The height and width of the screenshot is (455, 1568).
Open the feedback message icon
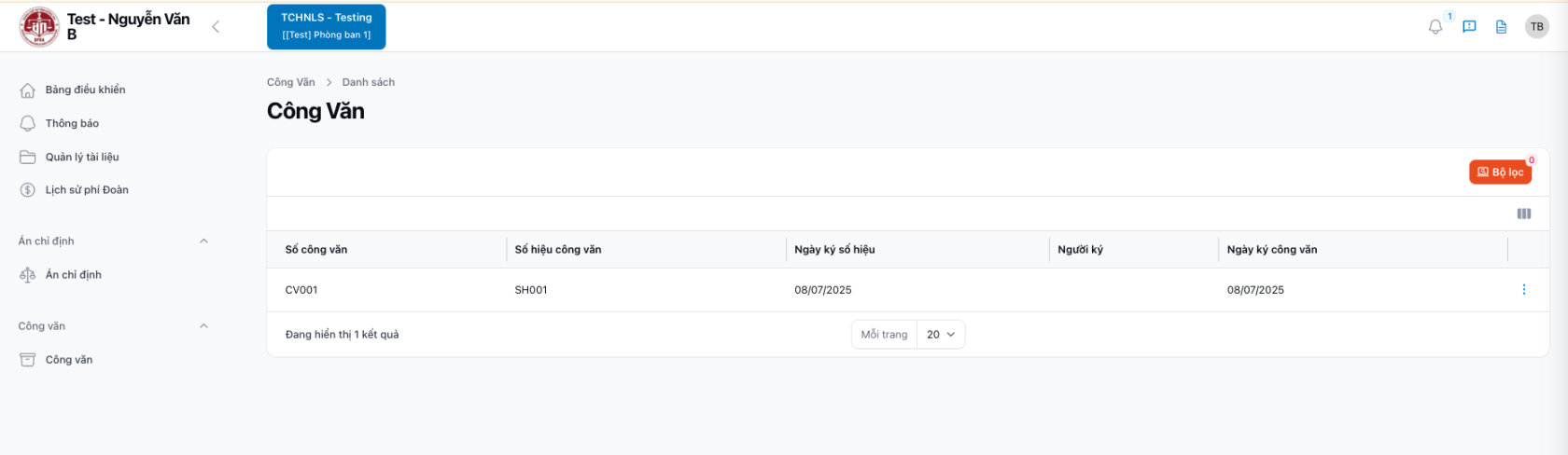[x=1469, y=27]
